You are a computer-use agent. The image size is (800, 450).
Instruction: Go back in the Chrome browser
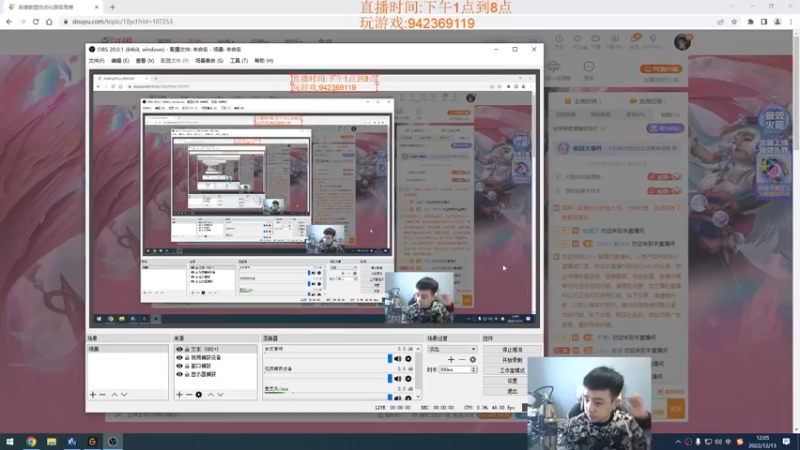coord(9,21)
